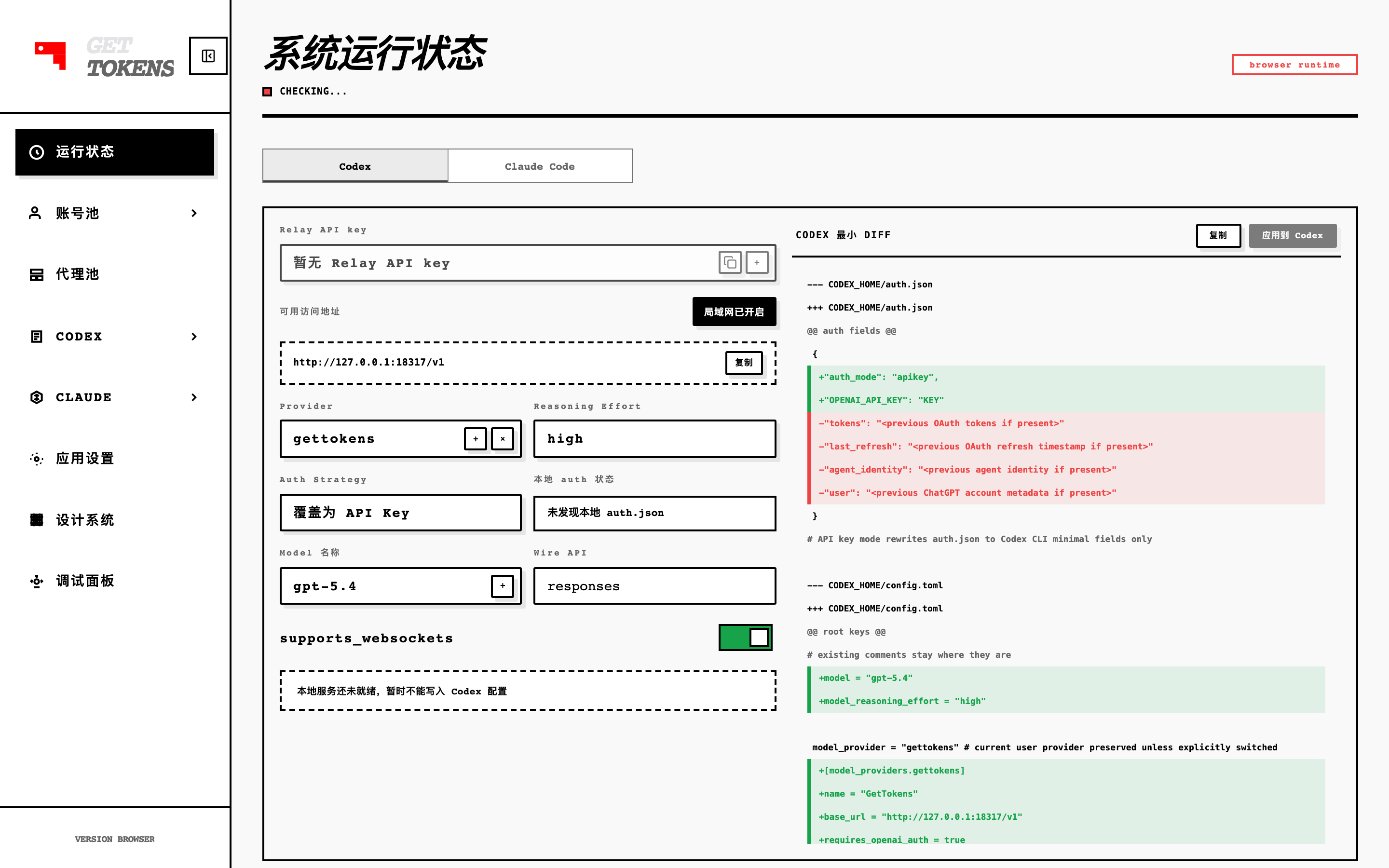Screen dimensions: 1389x868
Task: Open the Reasoning Effort dropdown showing high
Action: (x=654, y=439)
